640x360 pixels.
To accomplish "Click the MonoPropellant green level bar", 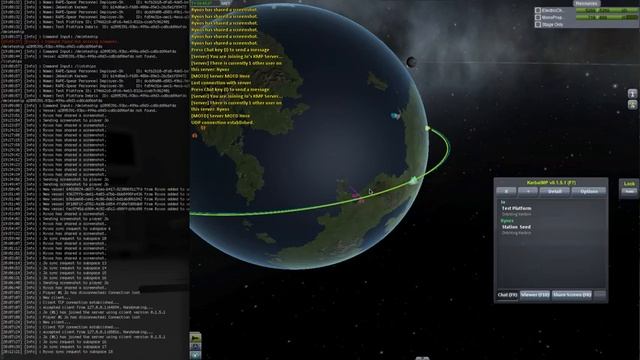I will pyautogui.click(x=607, y=18).
